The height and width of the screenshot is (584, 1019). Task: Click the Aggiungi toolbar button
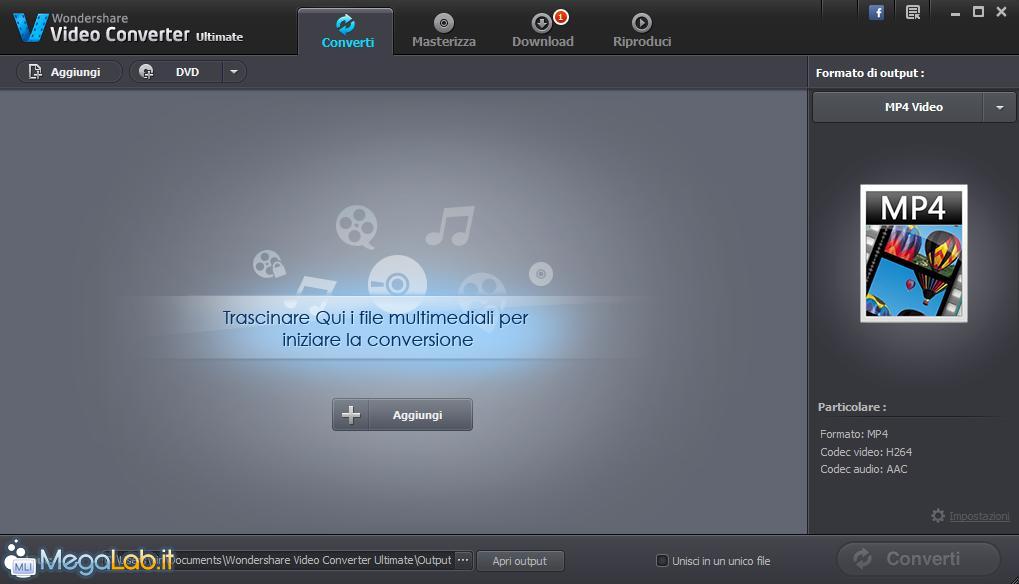pyautogui.click(x=69, y=71)
